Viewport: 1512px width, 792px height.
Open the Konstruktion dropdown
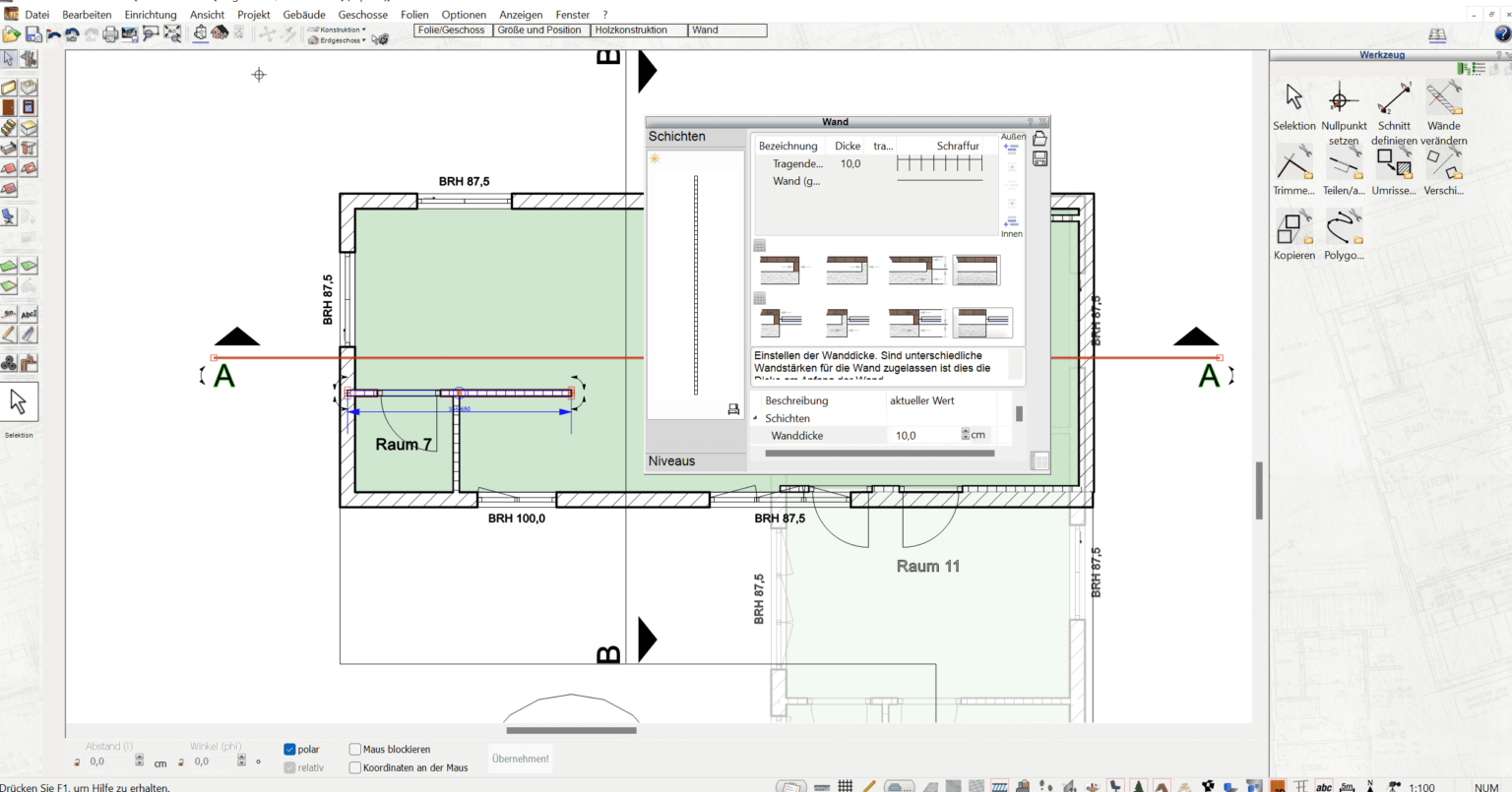[x=341, y=30]
